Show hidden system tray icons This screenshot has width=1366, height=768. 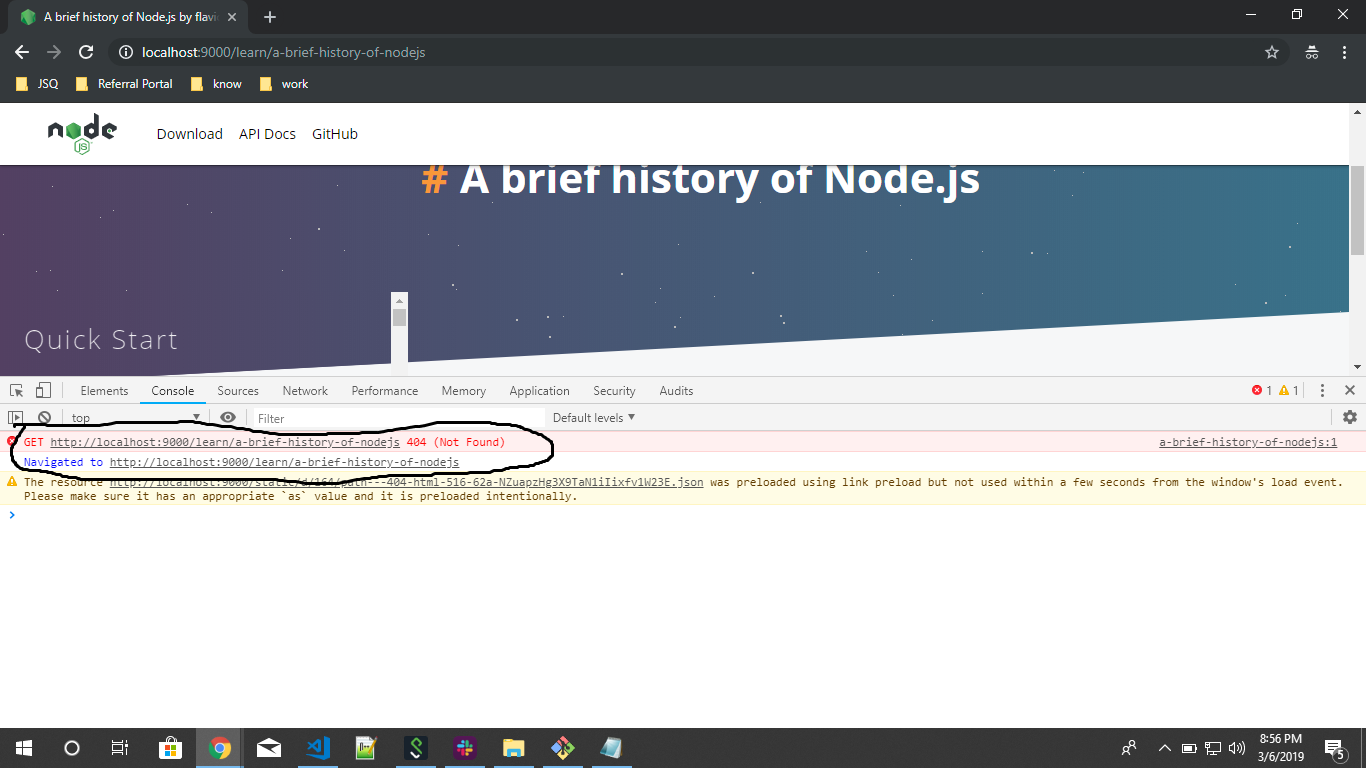[x=1164, y=748]
